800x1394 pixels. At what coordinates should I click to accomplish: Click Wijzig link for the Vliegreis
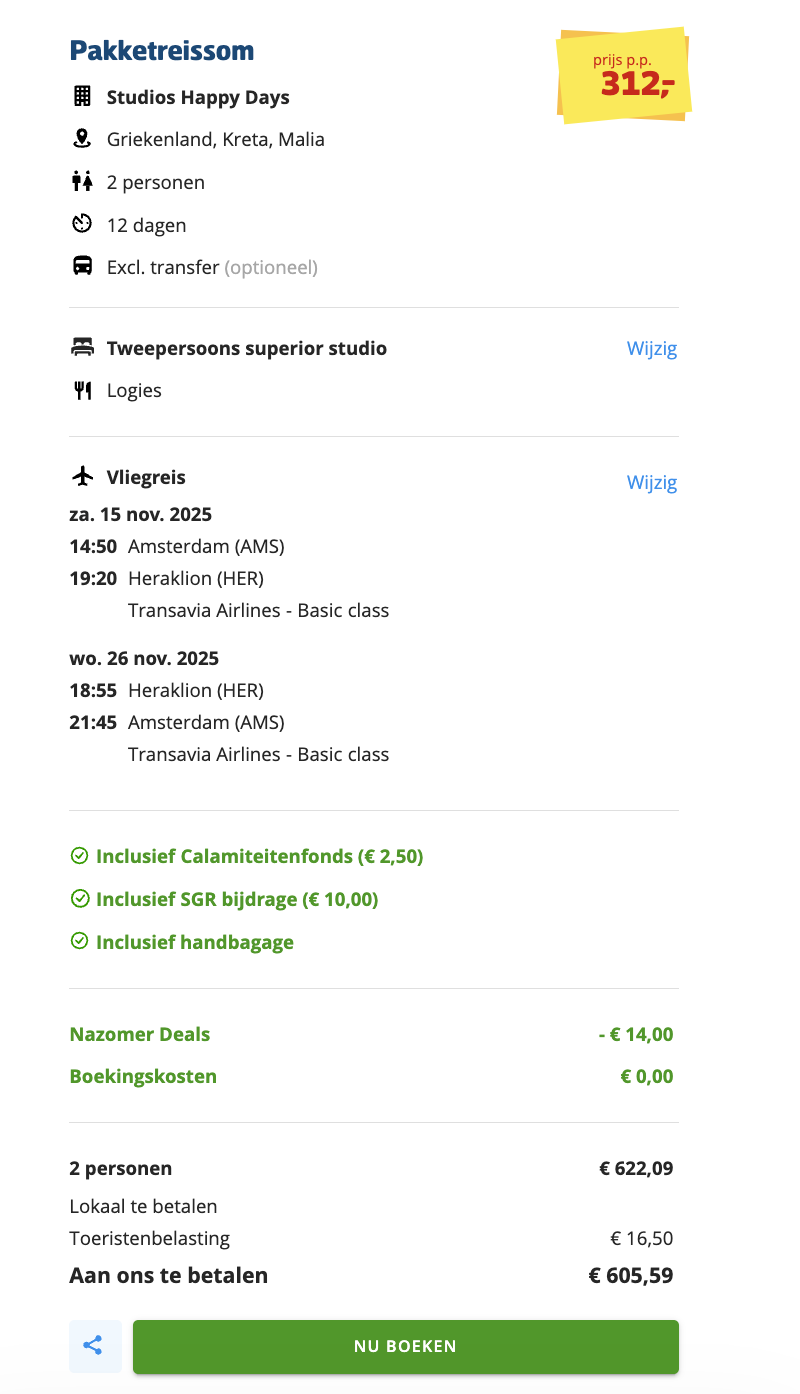tap(651, 482)
